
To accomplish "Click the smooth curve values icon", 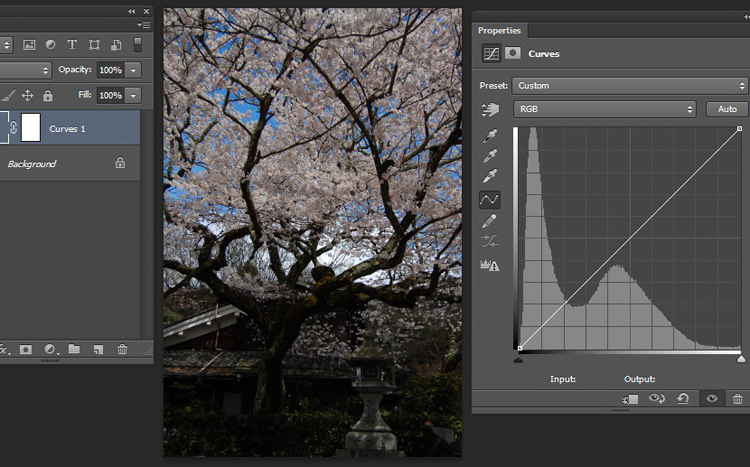I will coord(489,241).
